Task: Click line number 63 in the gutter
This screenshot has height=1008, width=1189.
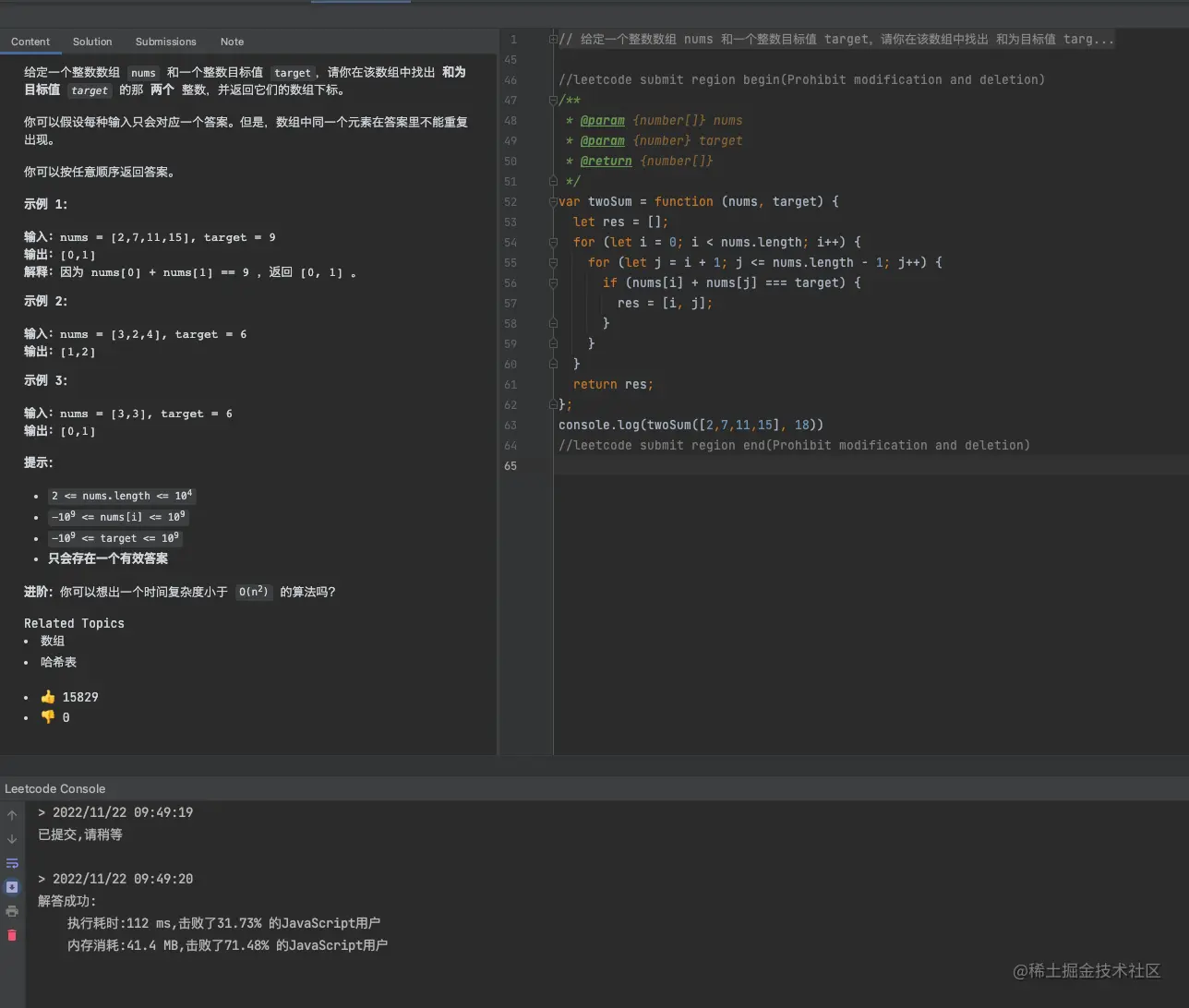Action: [x=510, y=426]
